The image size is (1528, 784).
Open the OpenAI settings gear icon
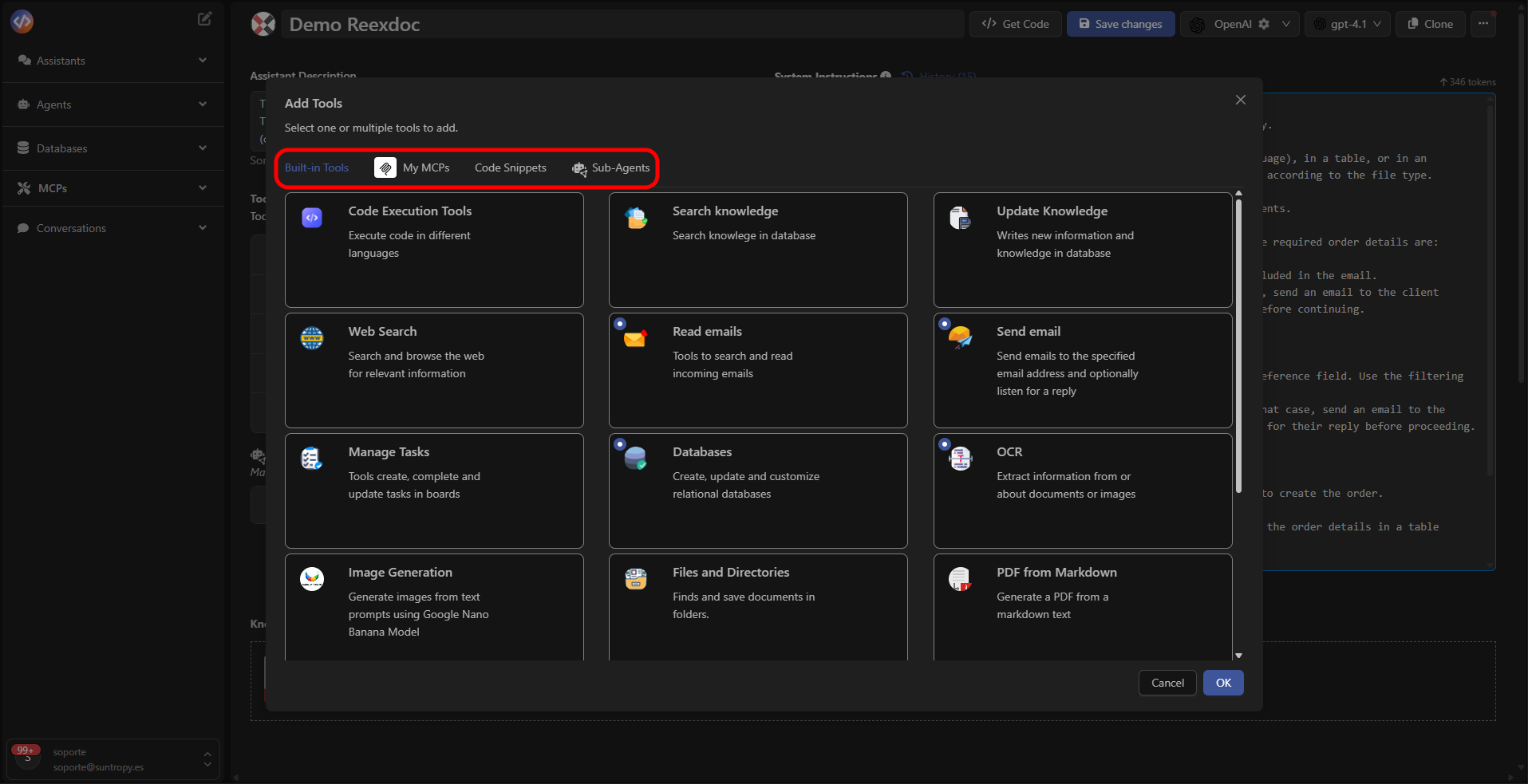pyautogui.click(x=1263, y=24)
